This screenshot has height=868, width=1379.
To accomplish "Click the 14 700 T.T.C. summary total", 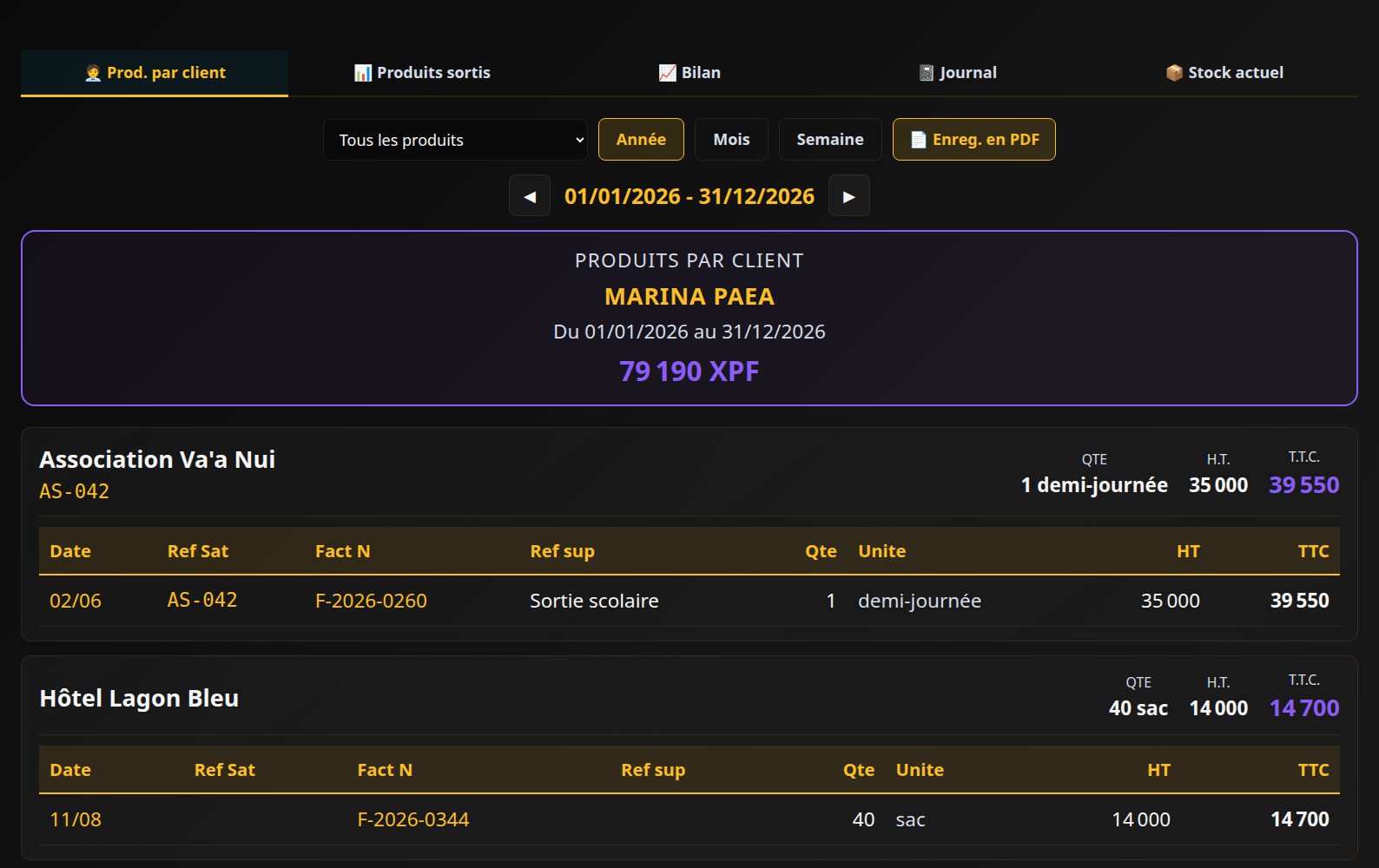I will tap(1304, 708).
